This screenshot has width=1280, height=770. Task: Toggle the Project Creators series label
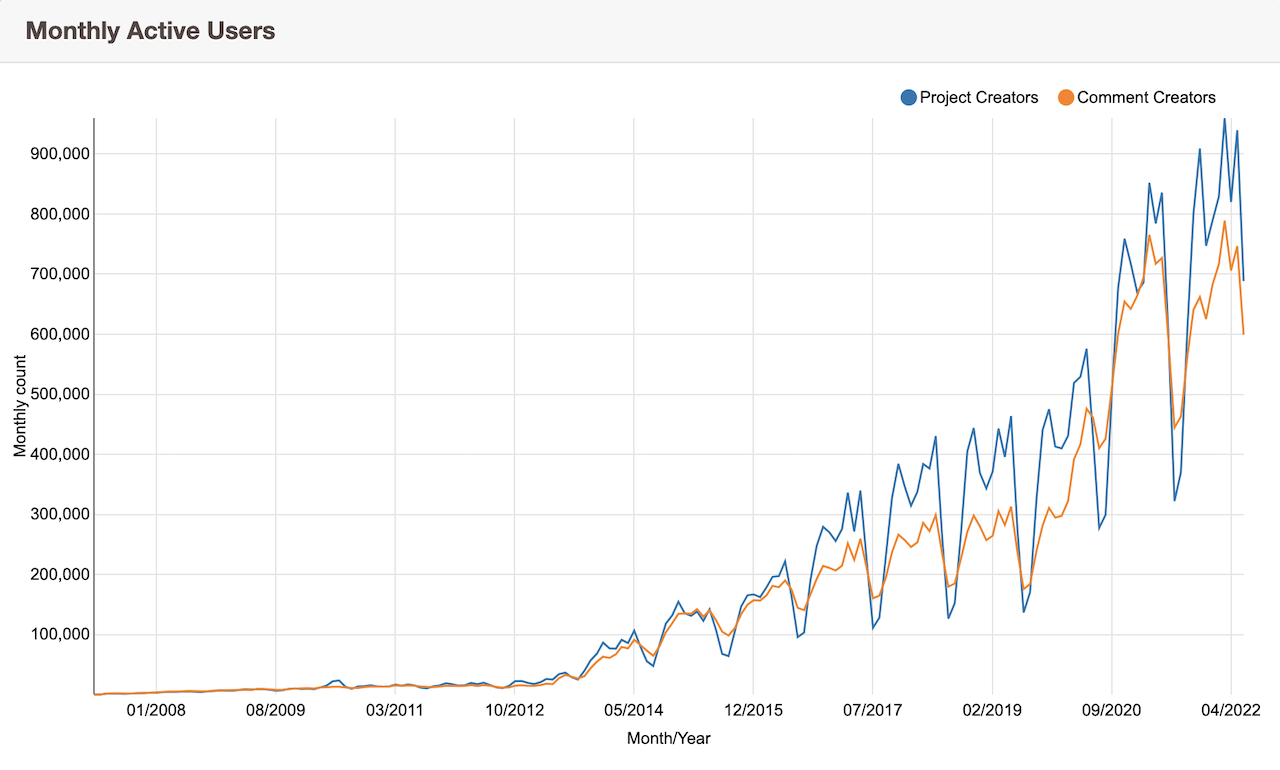click(979, 97)
